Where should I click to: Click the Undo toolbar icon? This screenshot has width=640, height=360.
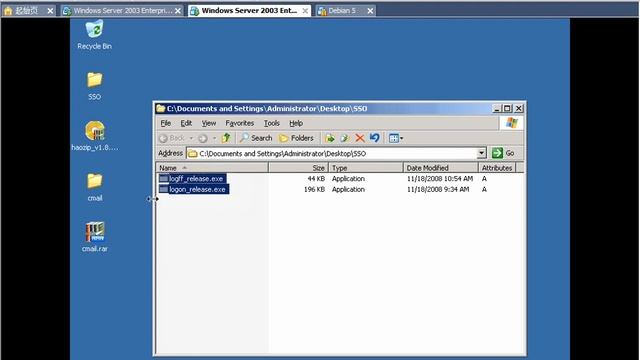pos(374,138)
